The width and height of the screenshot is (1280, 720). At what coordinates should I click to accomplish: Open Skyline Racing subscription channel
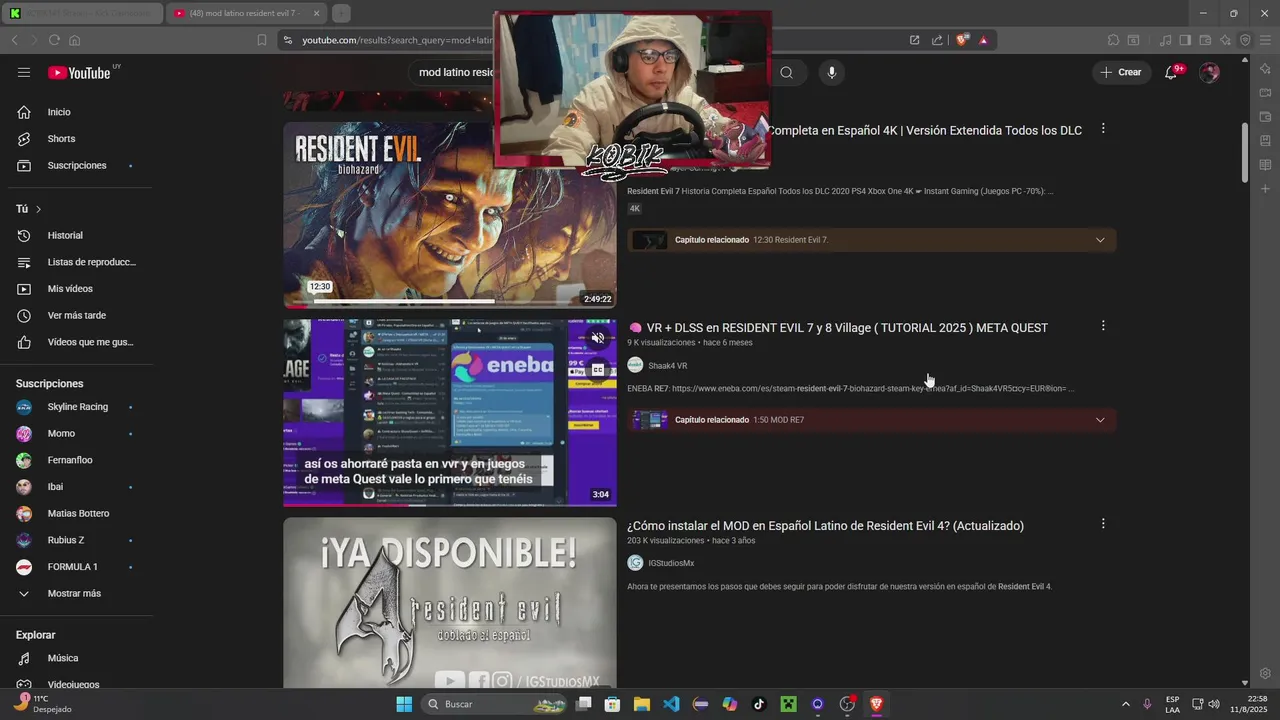point(76,407)
